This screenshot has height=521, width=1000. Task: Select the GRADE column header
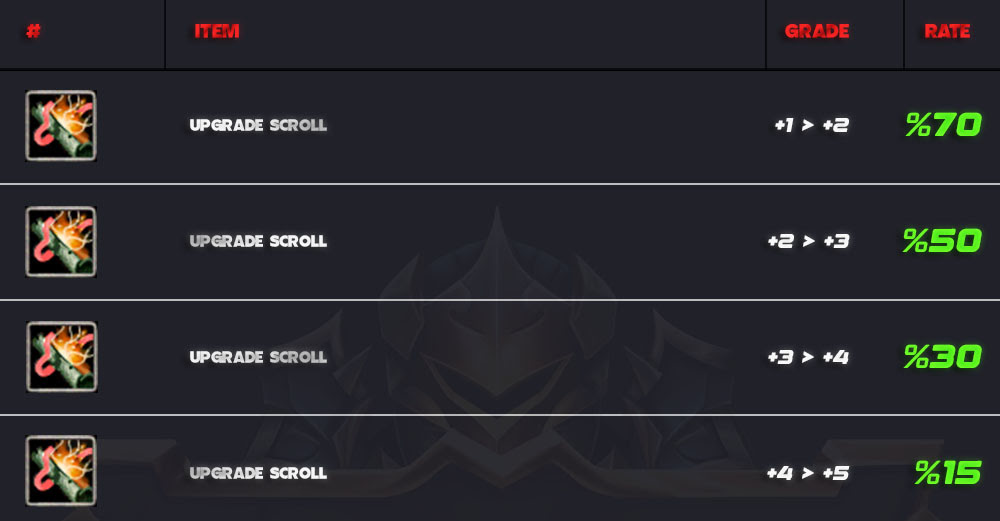point(817,31)
